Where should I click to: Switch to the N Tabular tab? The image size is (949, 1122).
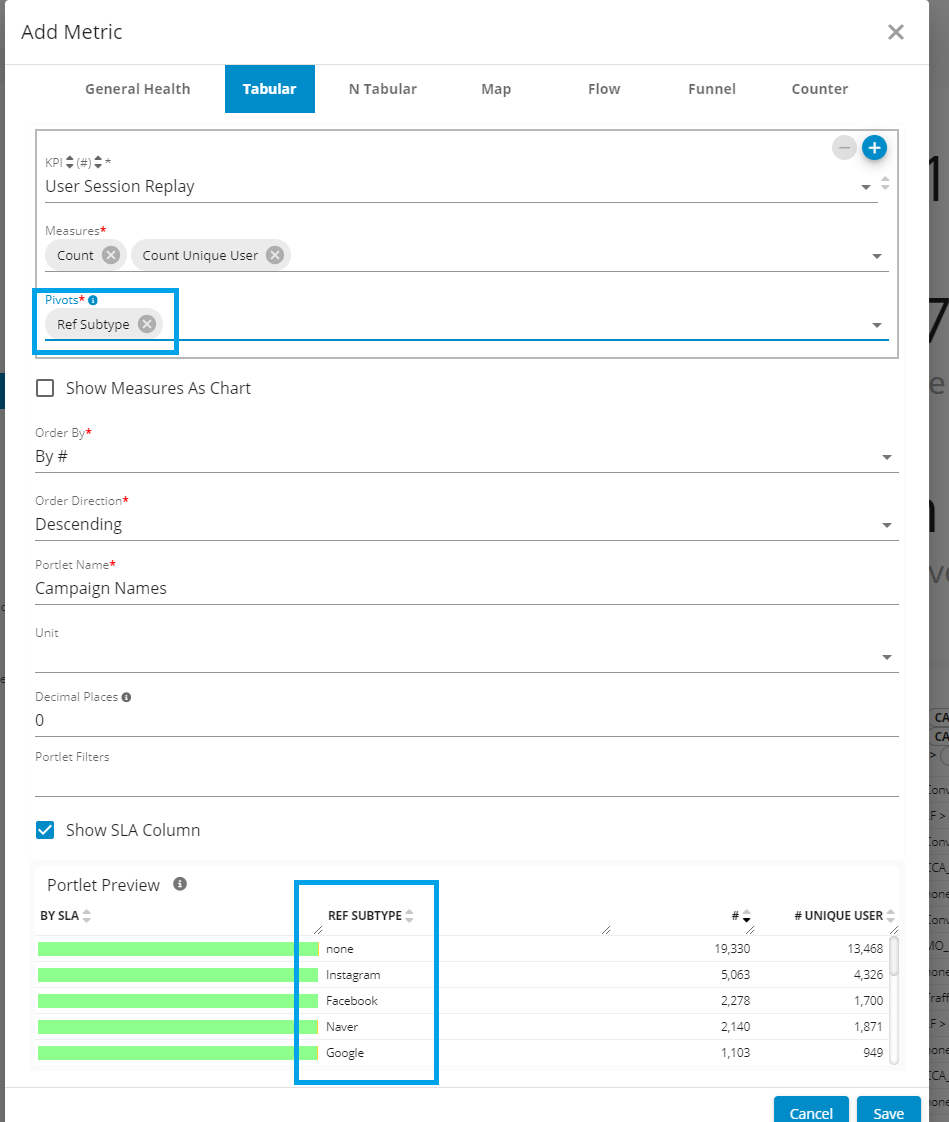click(x=382, y=89)
